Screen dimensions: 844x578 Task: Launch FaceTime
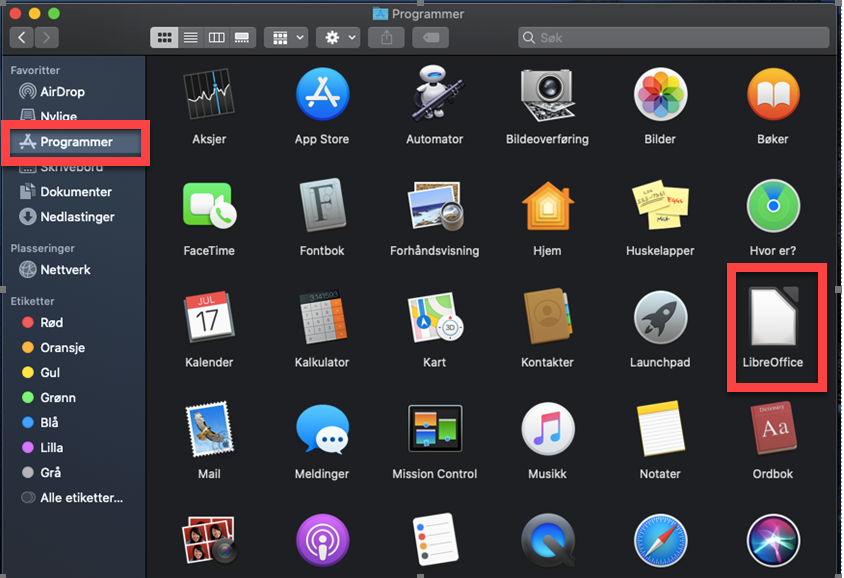(208, 207)
